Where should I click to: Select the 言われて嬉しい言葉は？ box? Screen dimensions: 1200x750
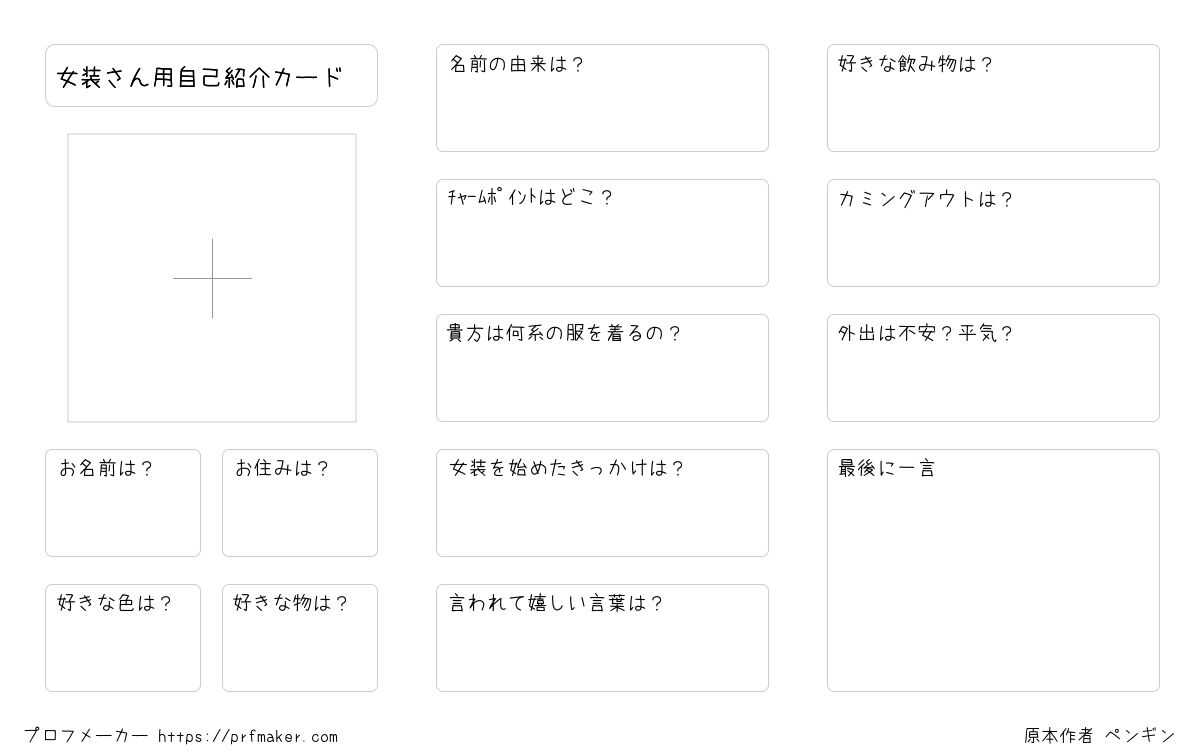(602, 638)
